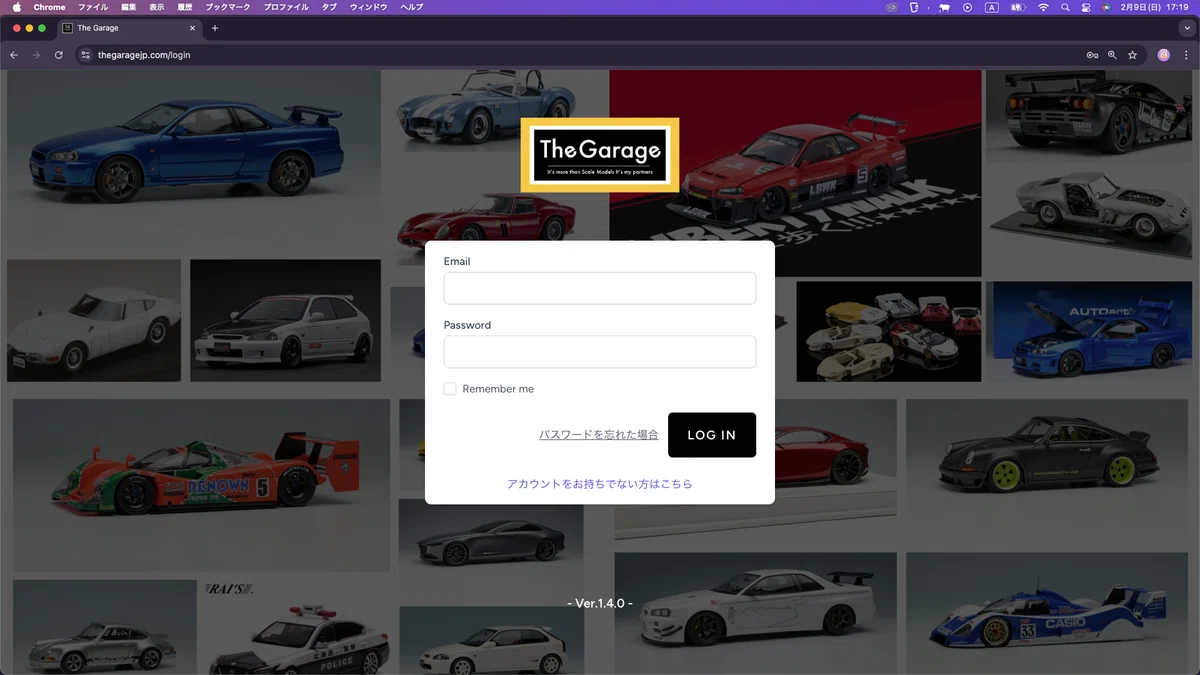Open the ウィンドウ menu
Screen dimensions: 1200x675
[x=369, y=7]
